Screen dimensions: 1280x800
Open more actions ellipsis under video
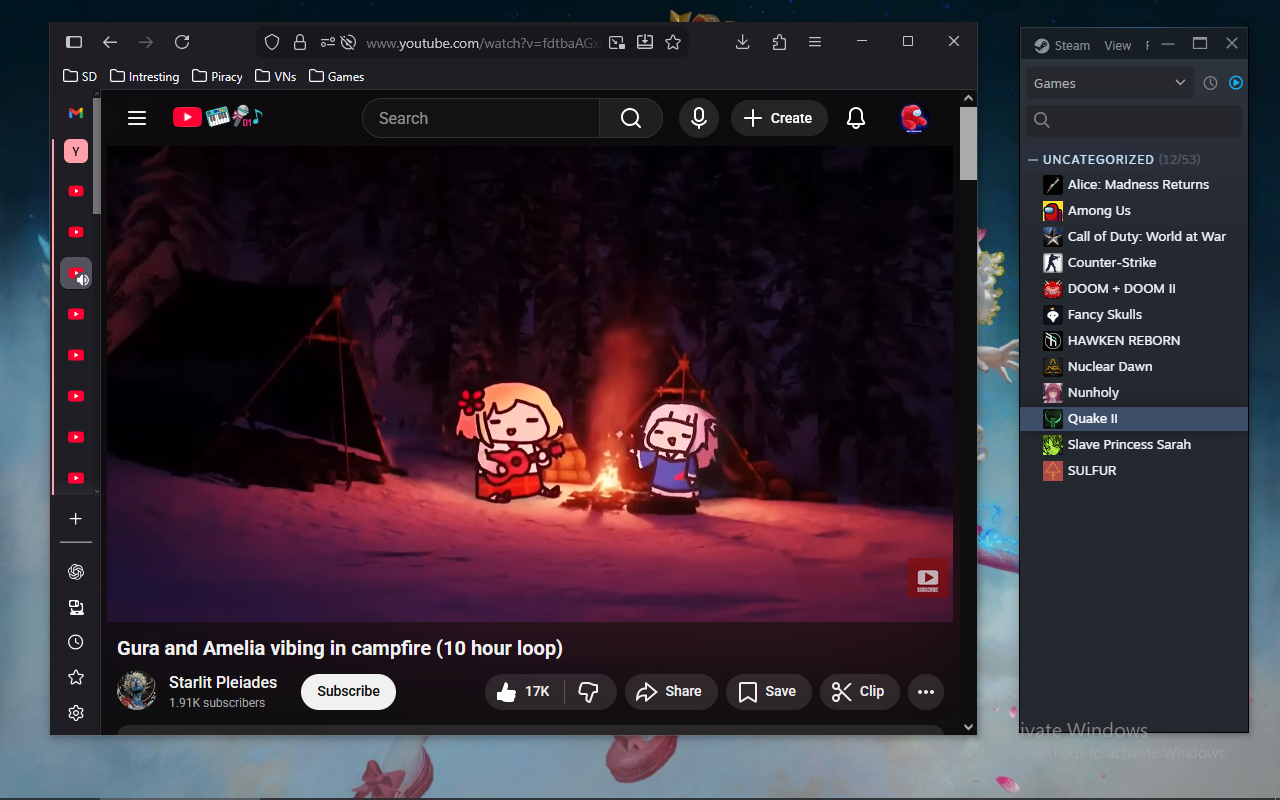(x=926, y=692)
